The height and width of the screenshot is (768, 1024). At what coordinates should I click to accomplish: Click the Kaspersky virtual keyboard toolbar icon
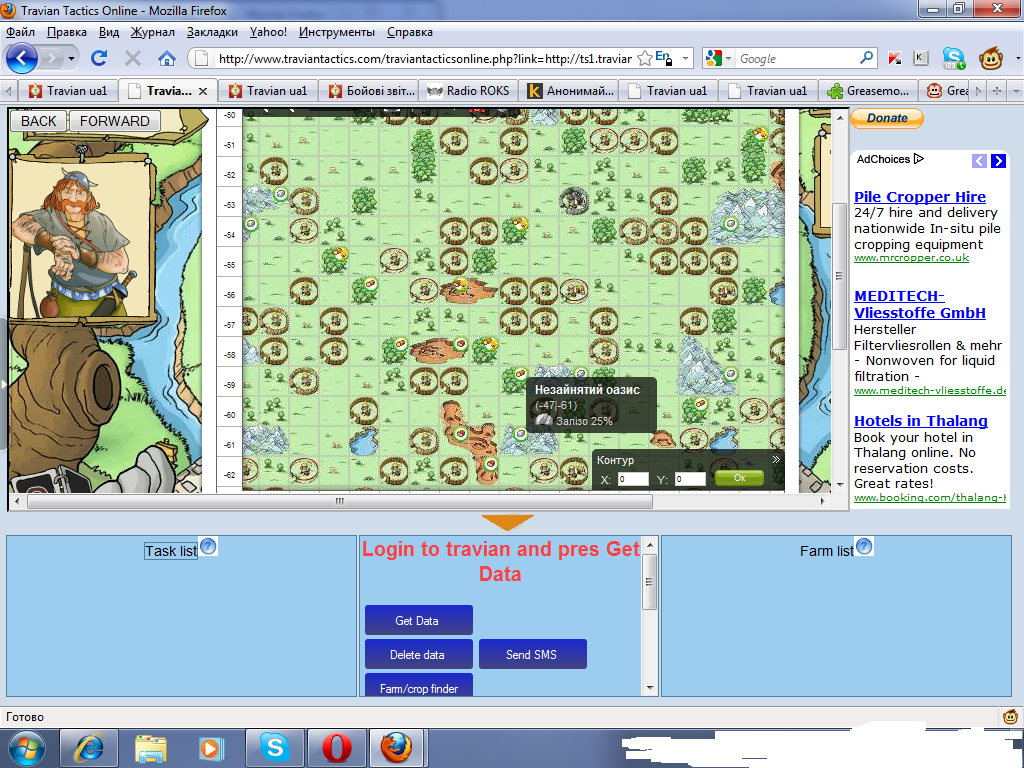920,58
